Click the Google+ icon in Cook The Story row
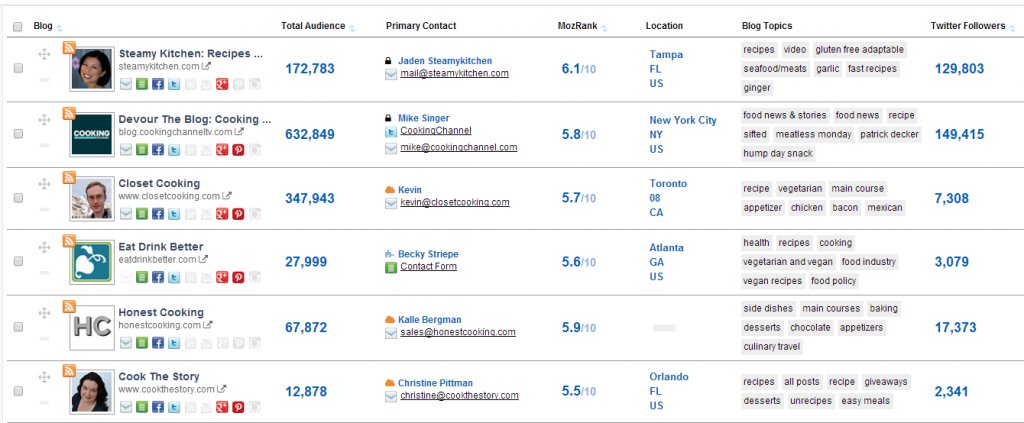This screenshot has height=423, width=1024. (222, 407)
